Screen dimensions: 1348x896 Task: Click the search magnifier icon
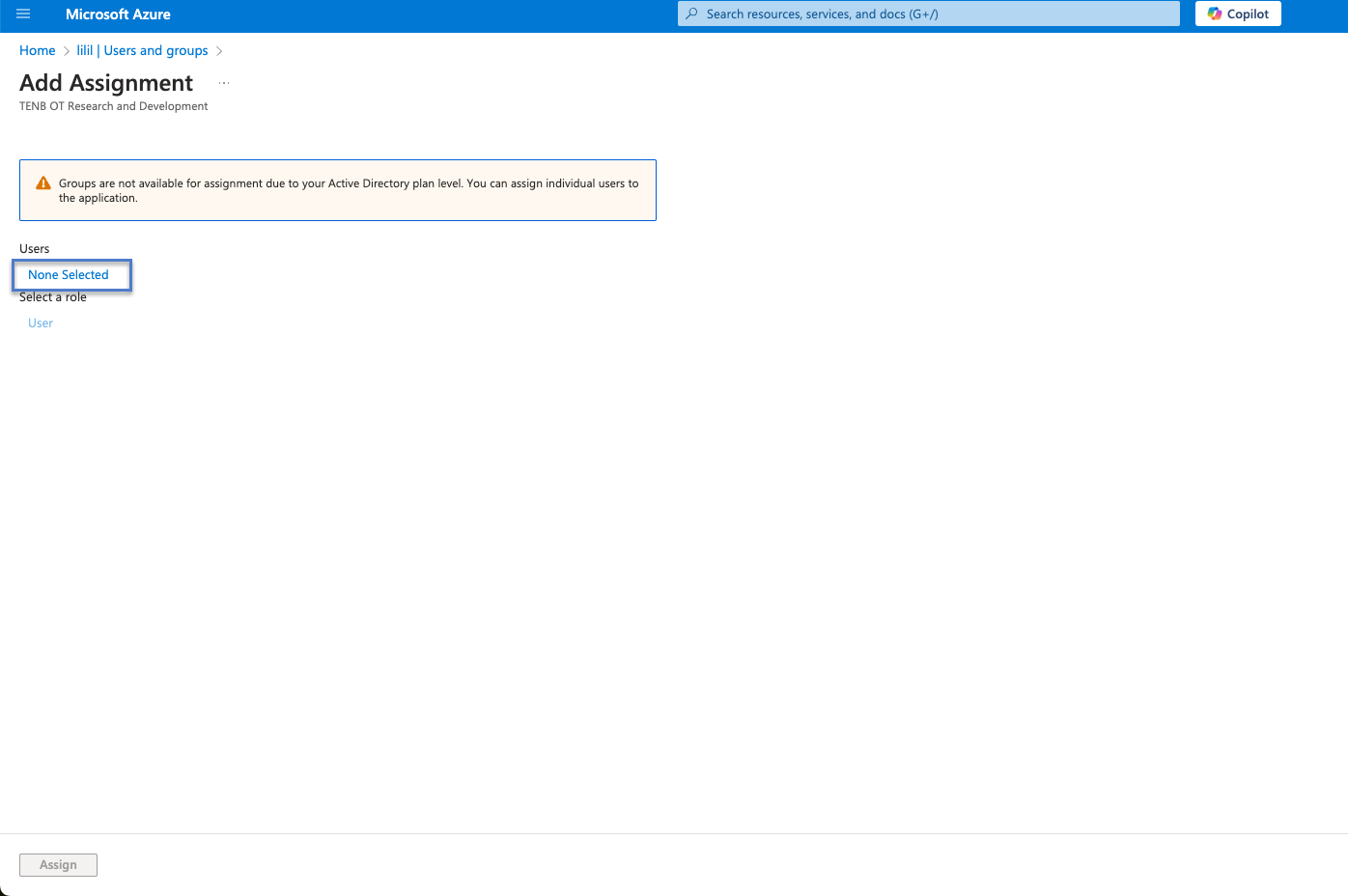click(691, 14)
